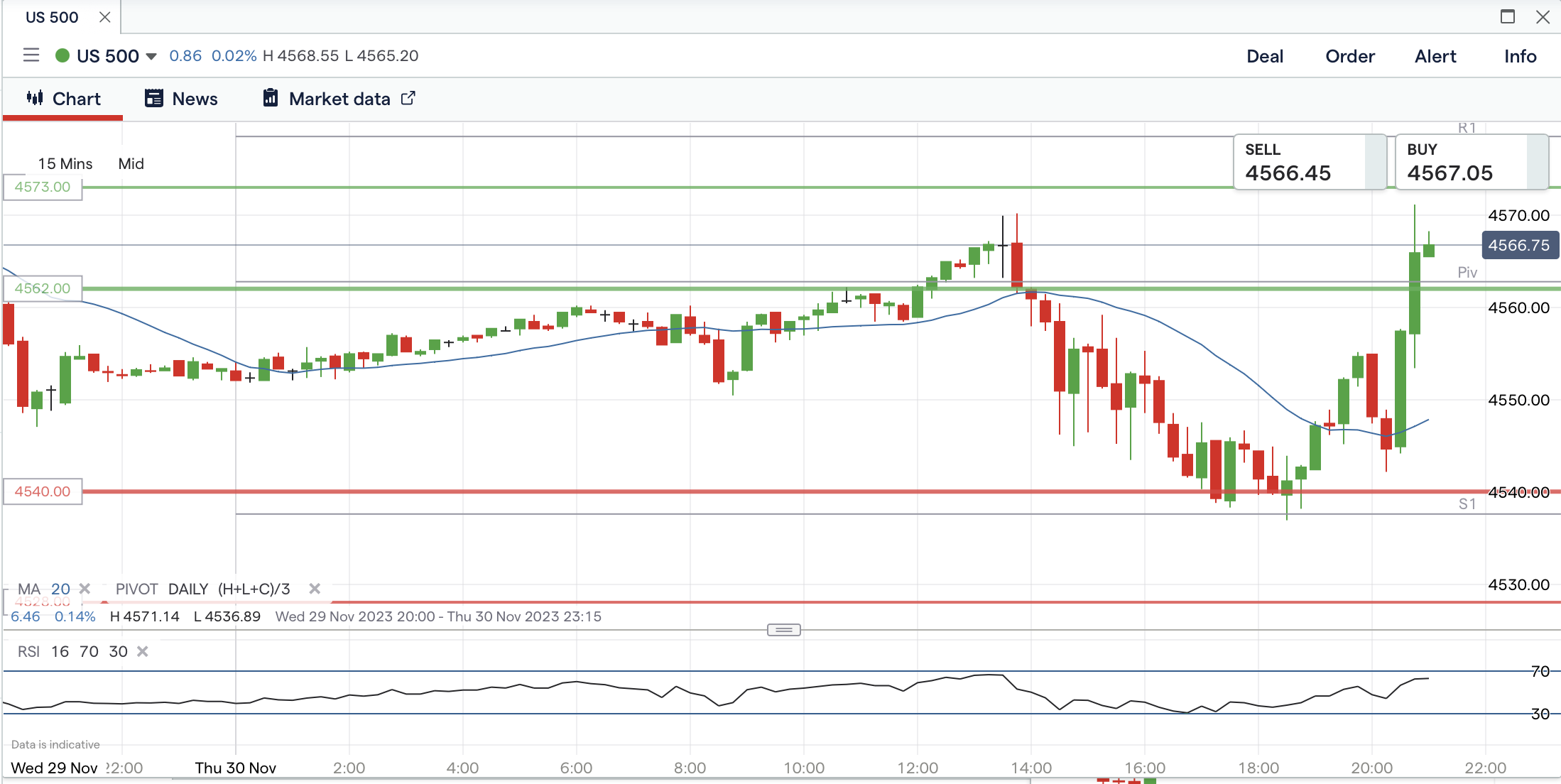Open the Deal ticket
The height and width of the screenshot is (784, 1561).
pyautogui.click(x=1265, y=56)
